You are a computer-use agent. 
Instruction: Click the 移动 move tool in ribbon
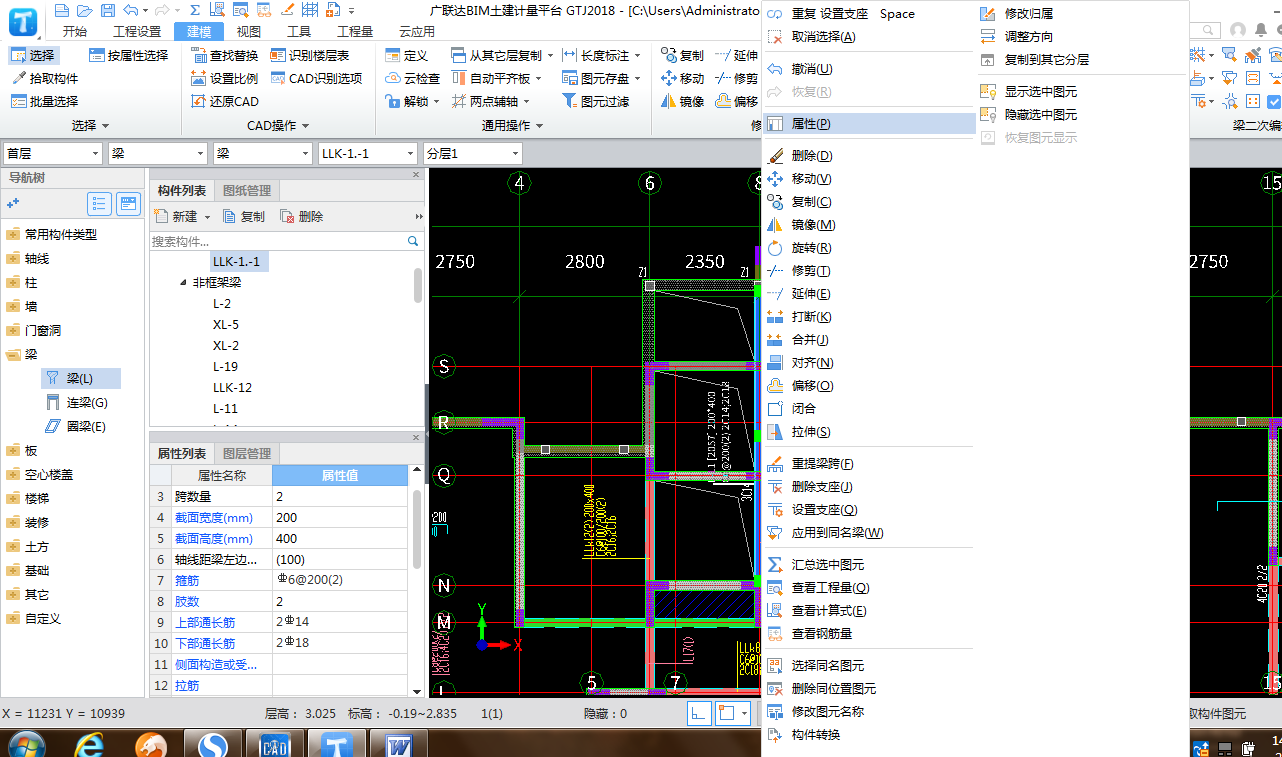[683, 78]
